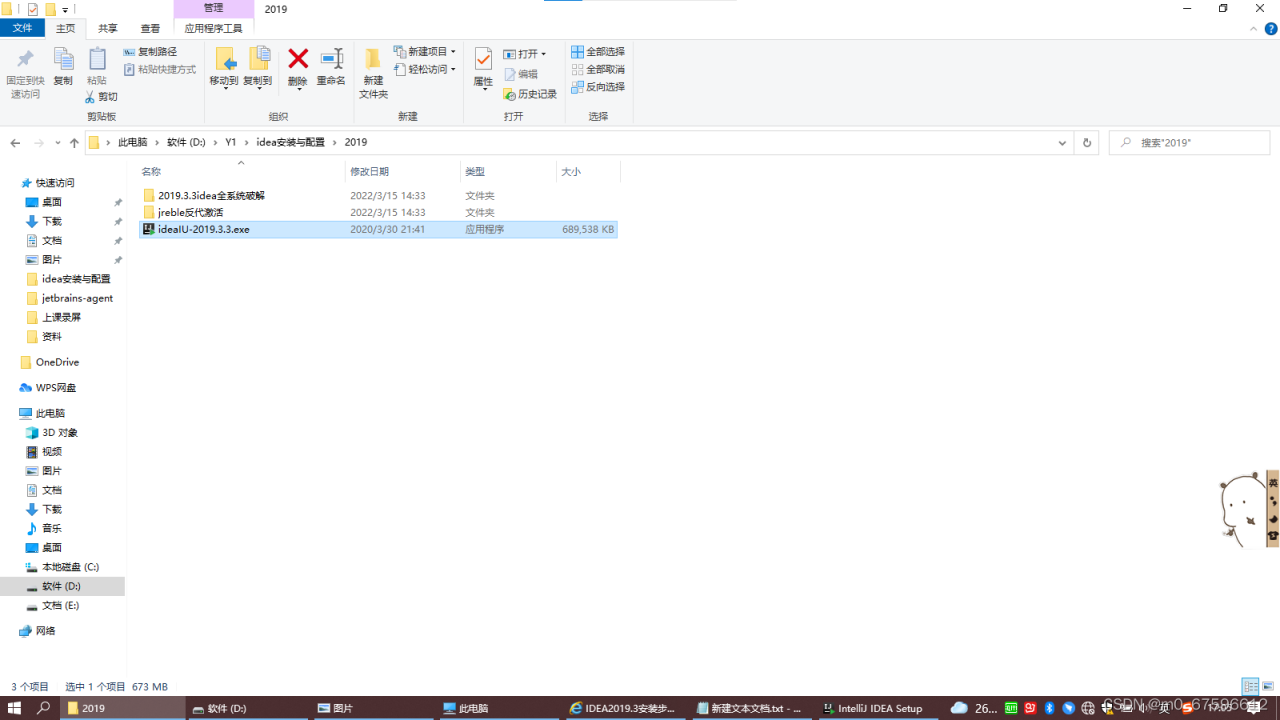
Task: Expand the address bar history dropdown
Action: tap(1062, 143)
